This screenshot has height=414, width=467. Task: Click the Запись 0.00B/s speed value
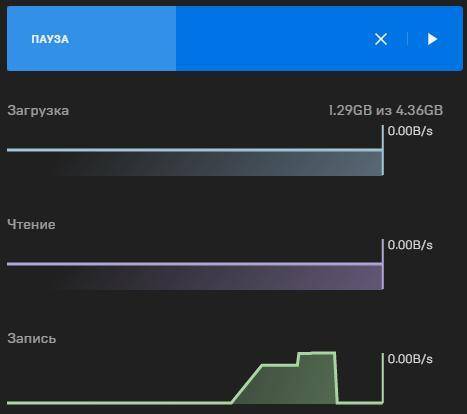[410, 359]
